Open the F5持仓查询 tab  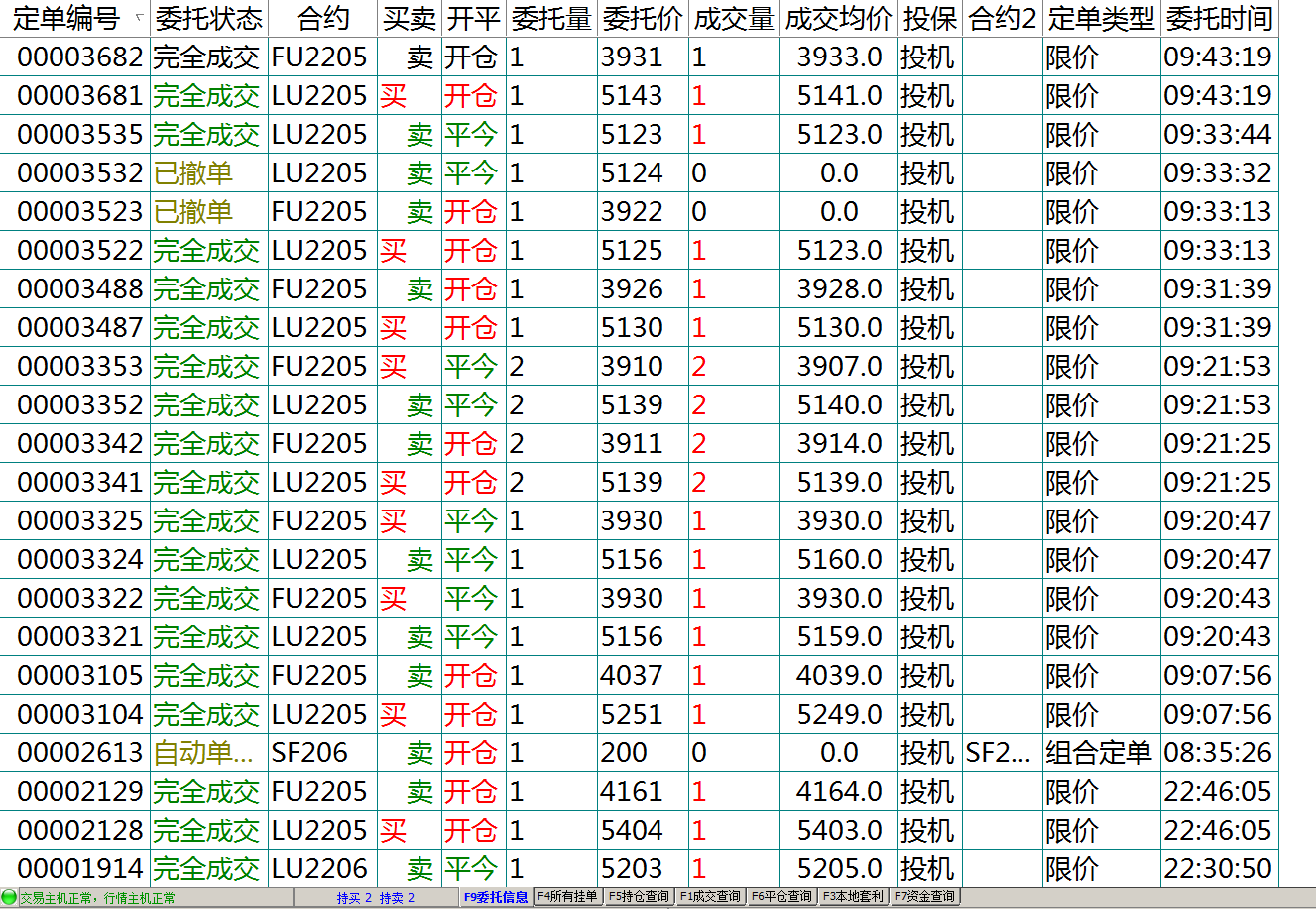(x=639, y=897)
